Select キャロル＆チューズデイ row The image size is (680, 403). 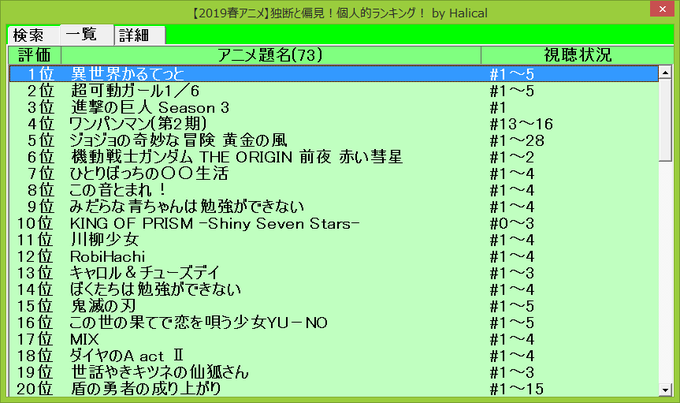click(333, 273)
